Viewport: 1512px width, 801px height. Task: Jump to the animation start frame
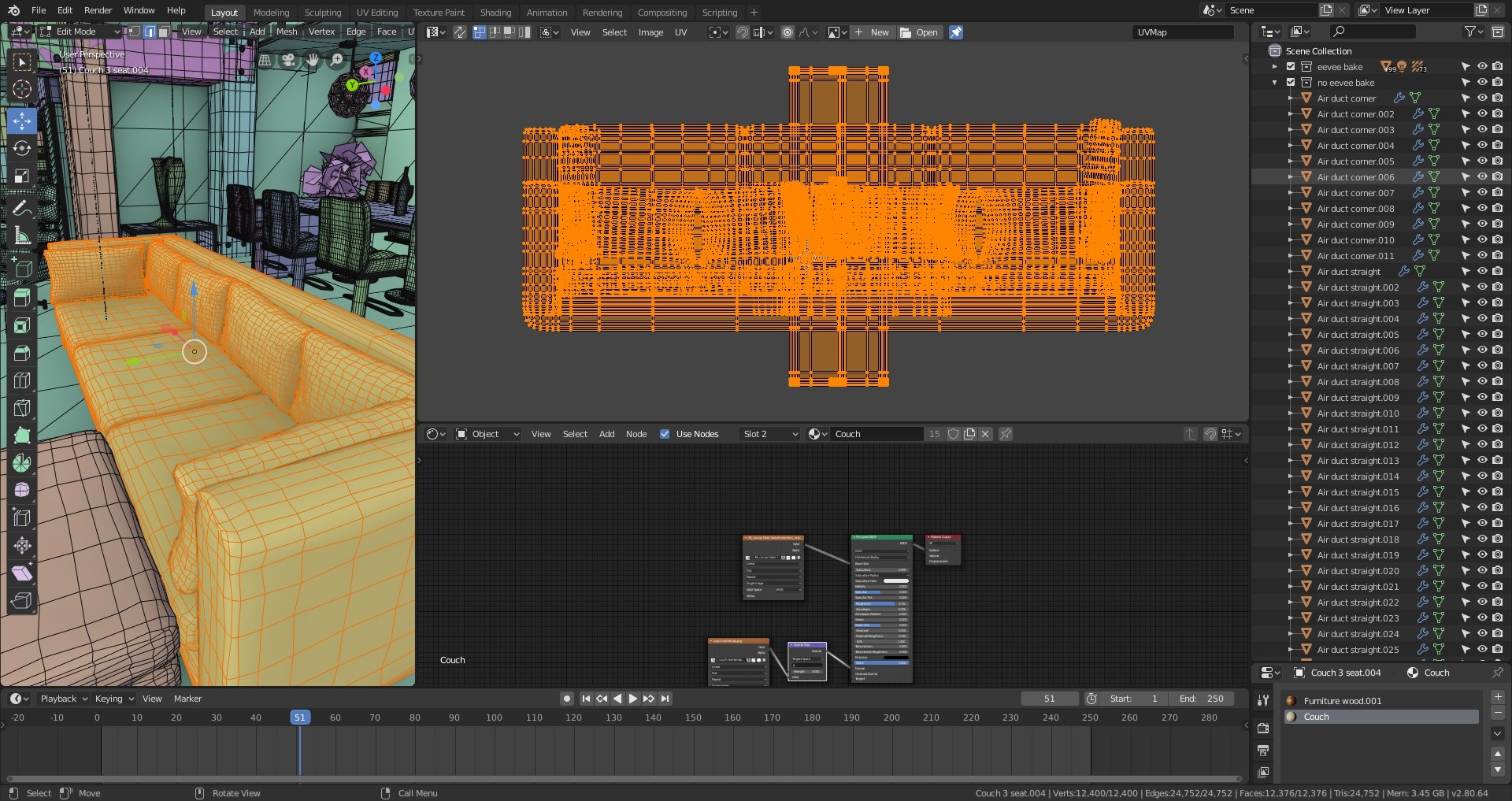[586, 699]
